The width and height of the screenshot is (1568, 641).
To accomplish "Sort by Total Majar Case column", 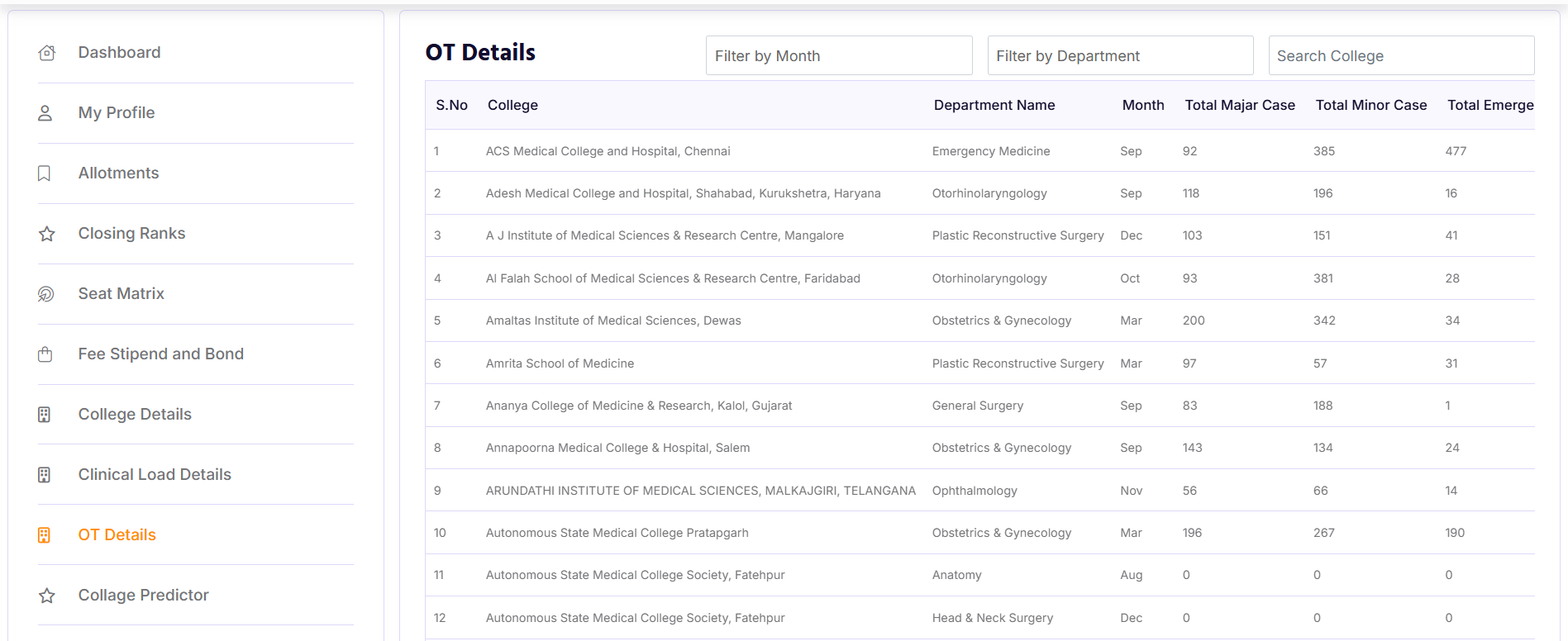I will 1239,106.
